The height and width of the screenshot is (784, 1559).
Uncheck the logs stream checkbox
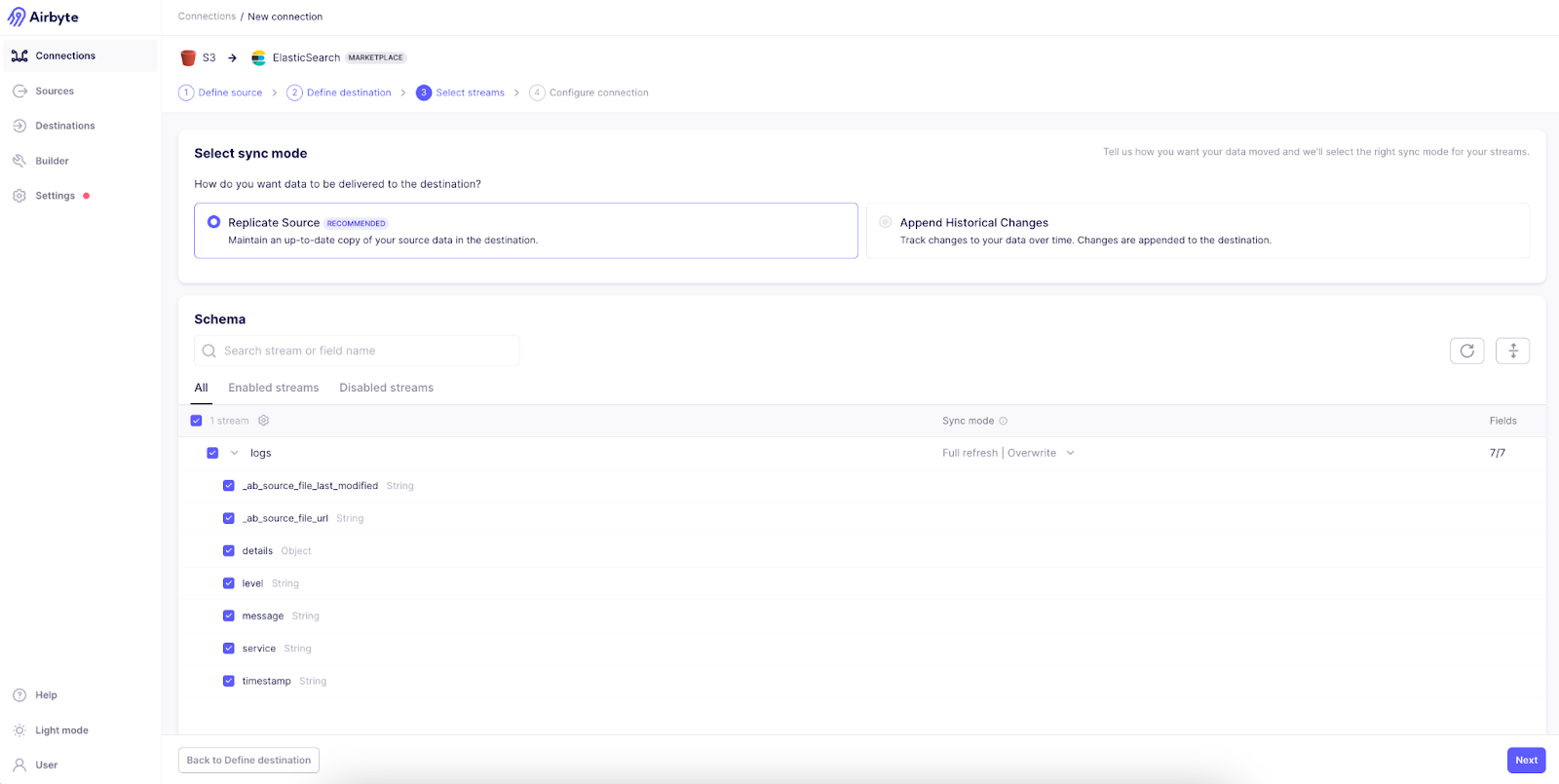coord(212,453)
